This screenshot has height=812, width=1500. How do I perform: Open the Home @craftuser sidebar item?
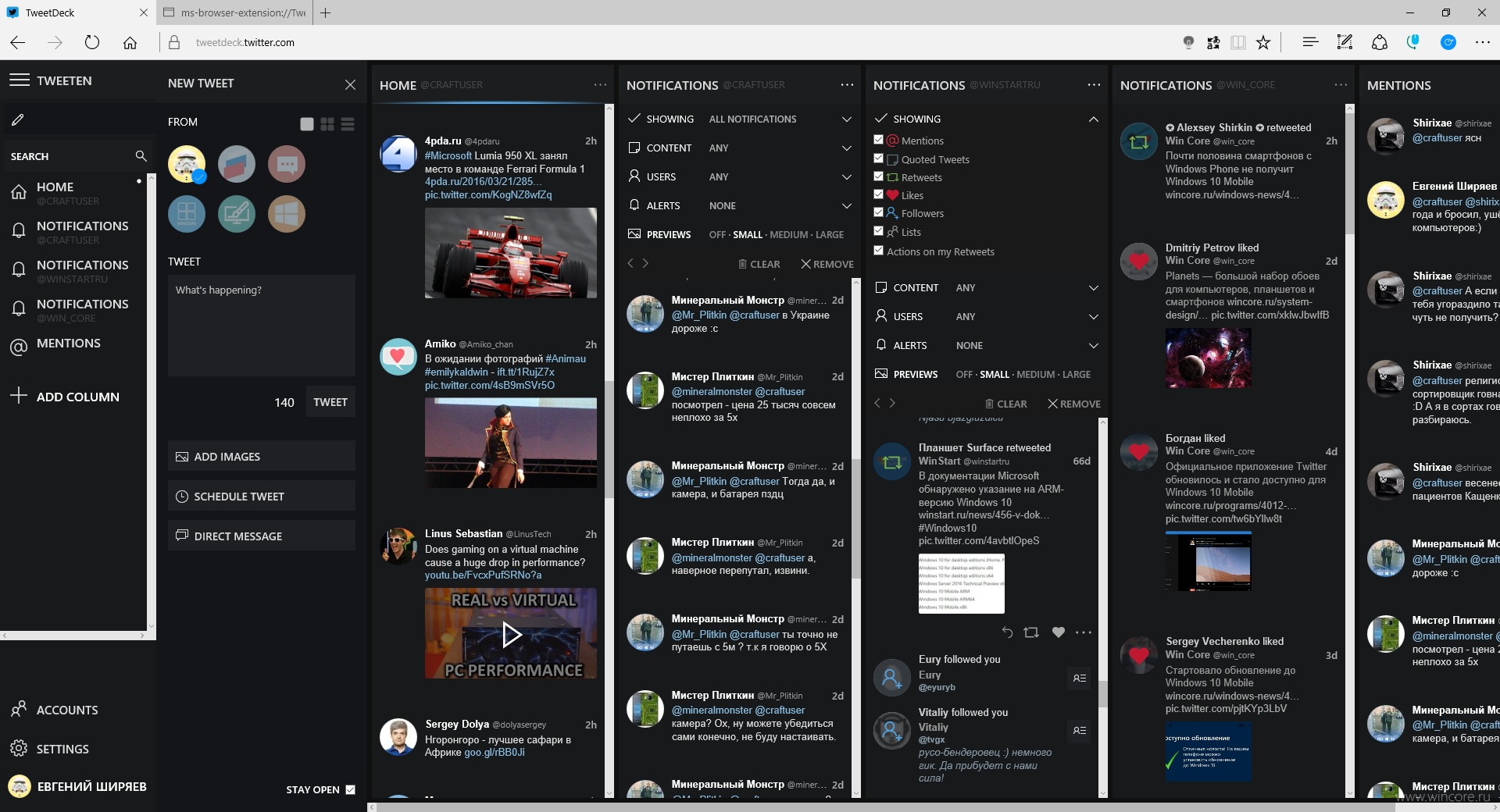(73, 193)
